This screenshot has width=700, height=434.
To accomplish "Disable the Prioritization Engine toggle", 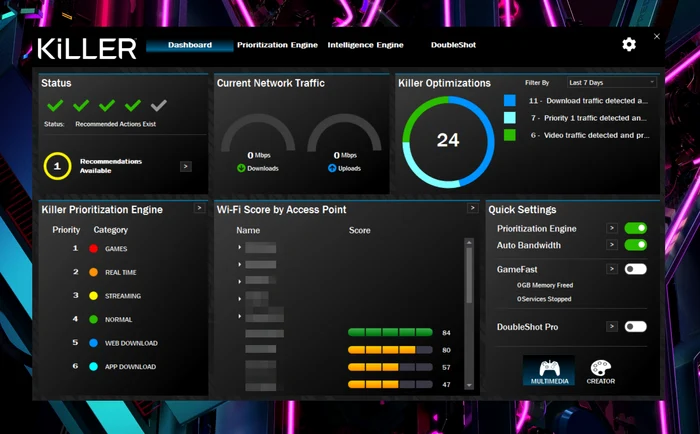I will (x=635, y=228).
